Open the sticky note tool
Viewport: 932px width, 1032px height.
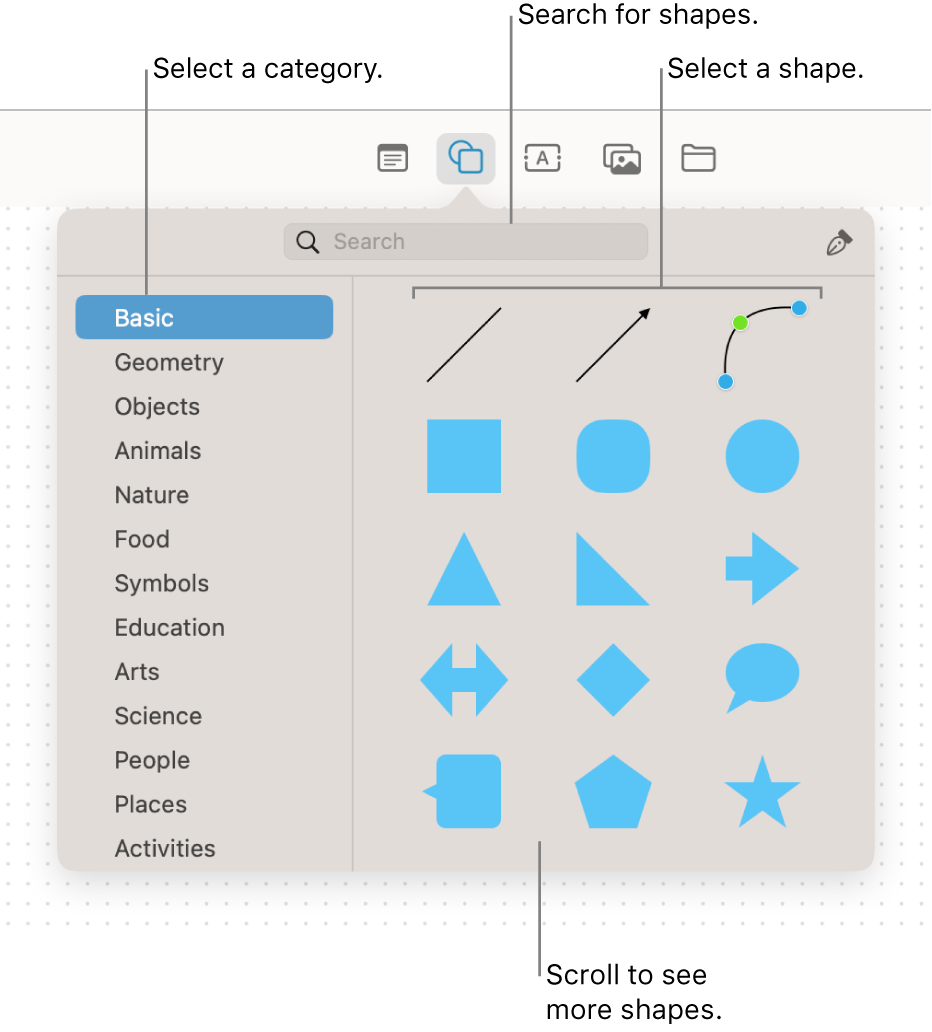(x=392, y=158)
